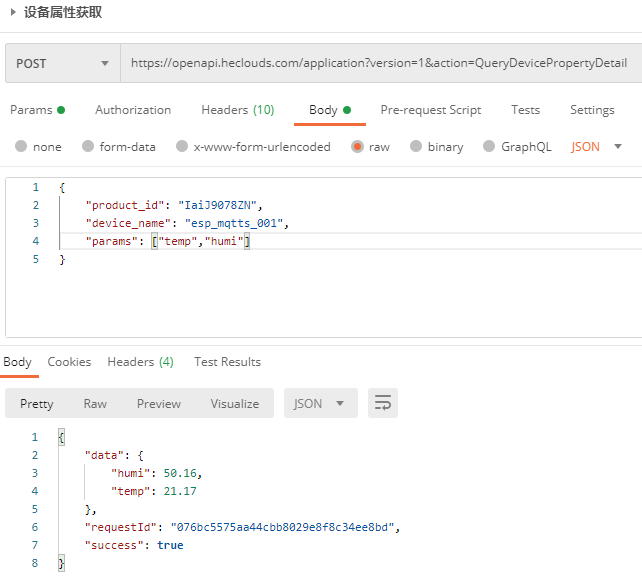Open the POST method dropdown
Image resolution: width=642 pixels, height=587 pixels.
[x=63, y=63]
